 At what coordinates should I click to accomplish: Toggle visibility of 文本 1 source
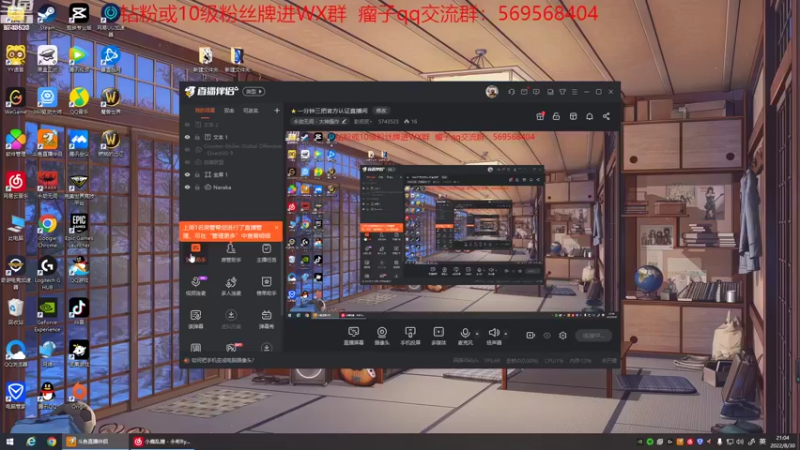tap(187, 137)
